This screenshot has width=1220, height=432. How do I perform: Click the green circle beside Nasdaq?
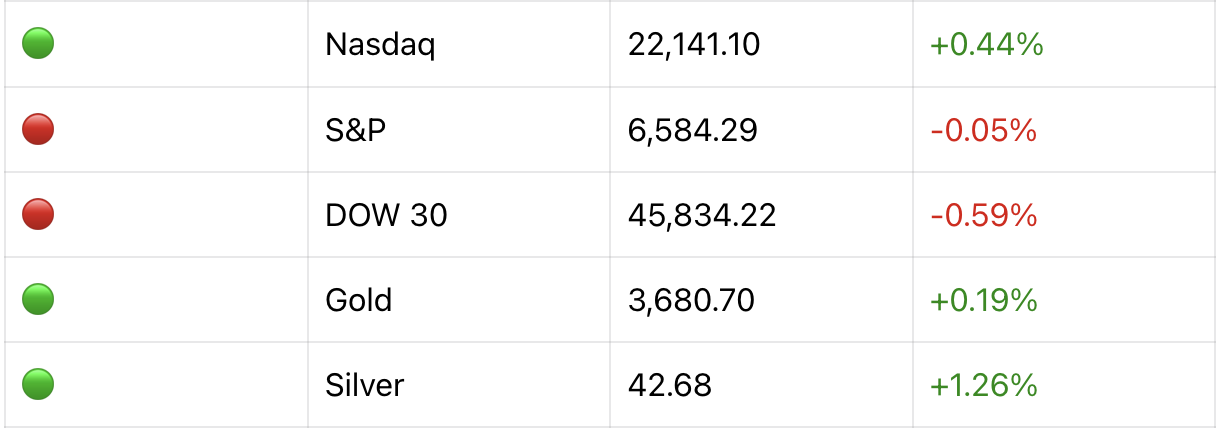pos(38,44)
